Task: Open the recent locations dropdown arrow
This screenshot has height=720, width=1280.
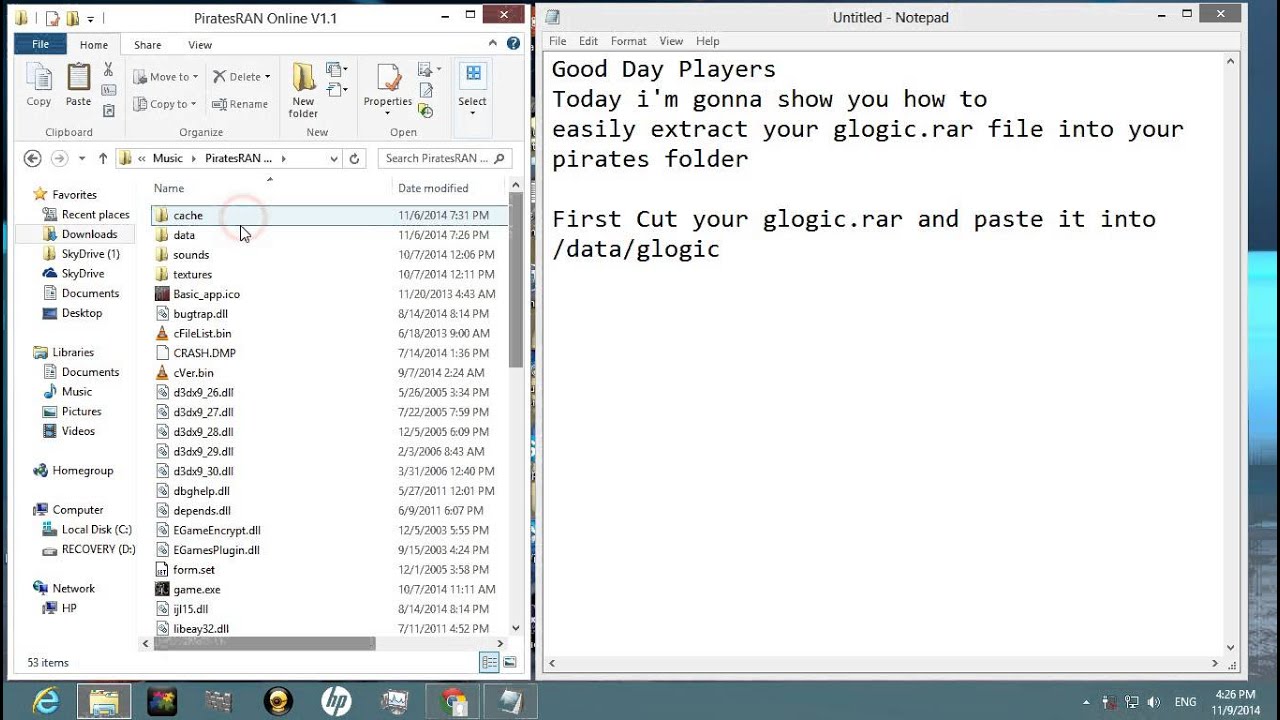Action: coord(81,158)
